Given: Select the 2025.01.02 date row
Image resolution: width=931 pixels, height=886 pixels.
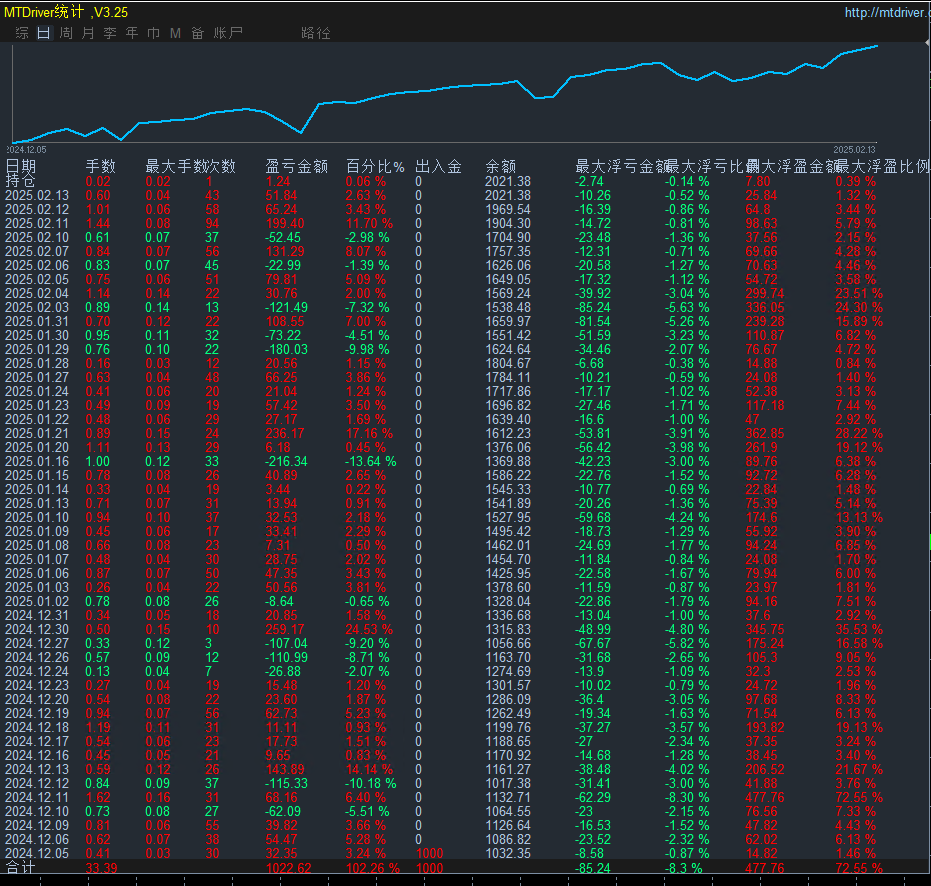Looking at the screenshot, I should click(466, 602).
